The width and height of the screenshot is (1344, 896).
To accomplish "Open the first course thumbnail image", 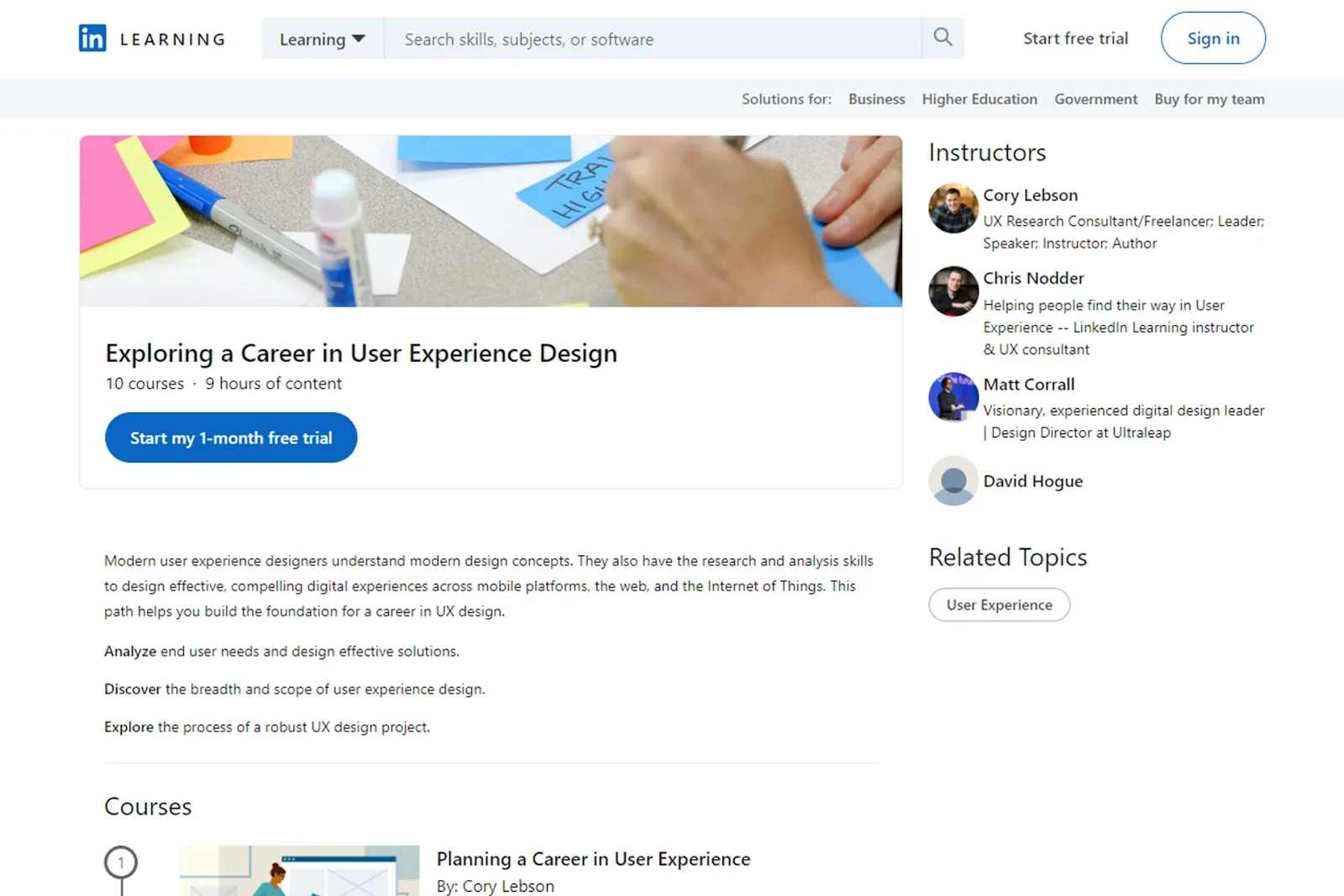I will [x=299, y=871].
